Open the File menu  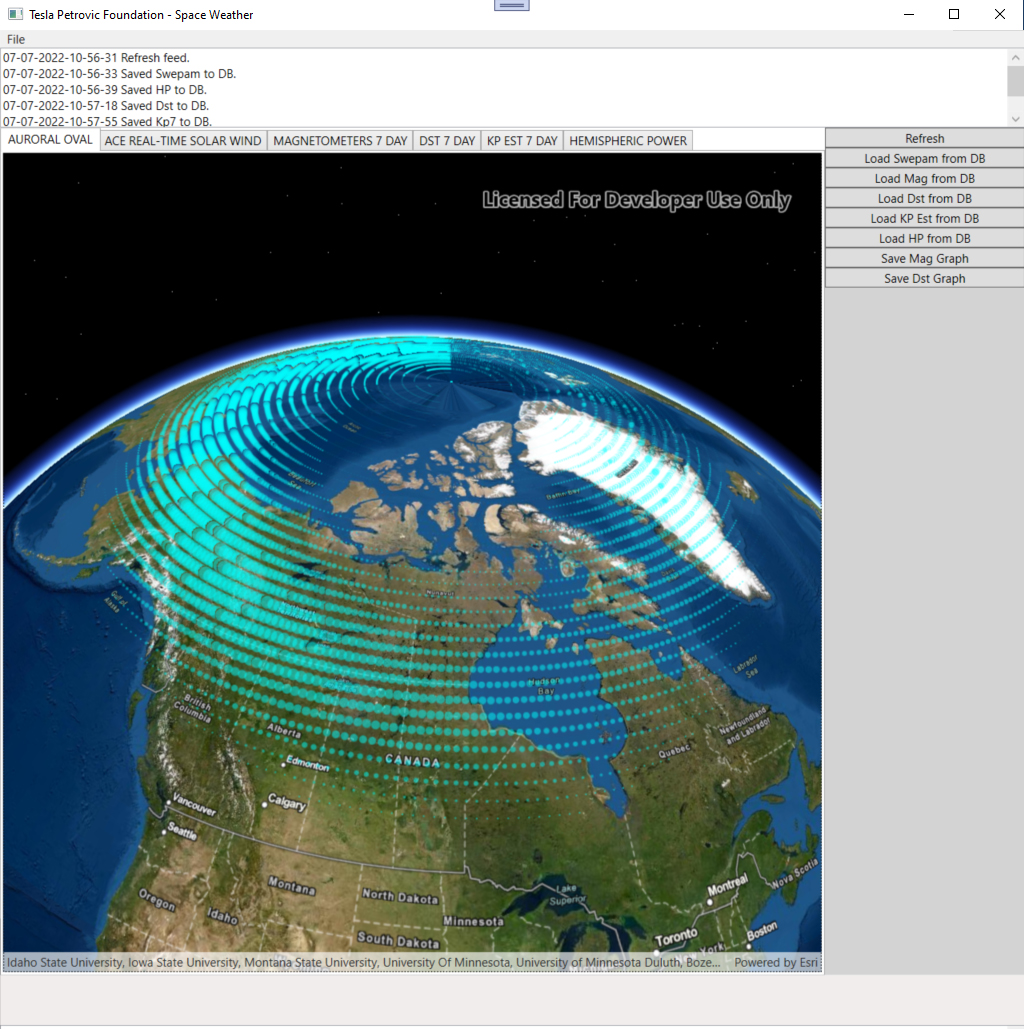click(x=16, y=39)
